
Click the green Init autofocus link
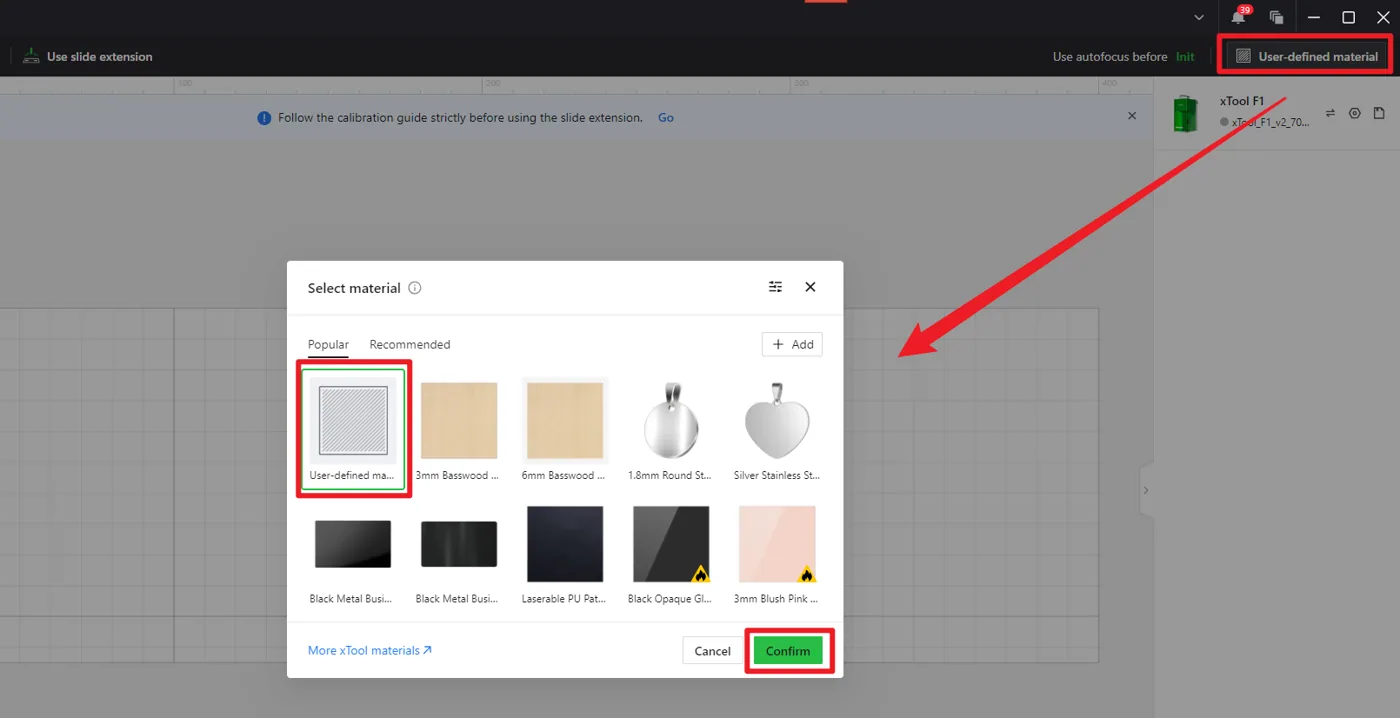pos(1185,57)
